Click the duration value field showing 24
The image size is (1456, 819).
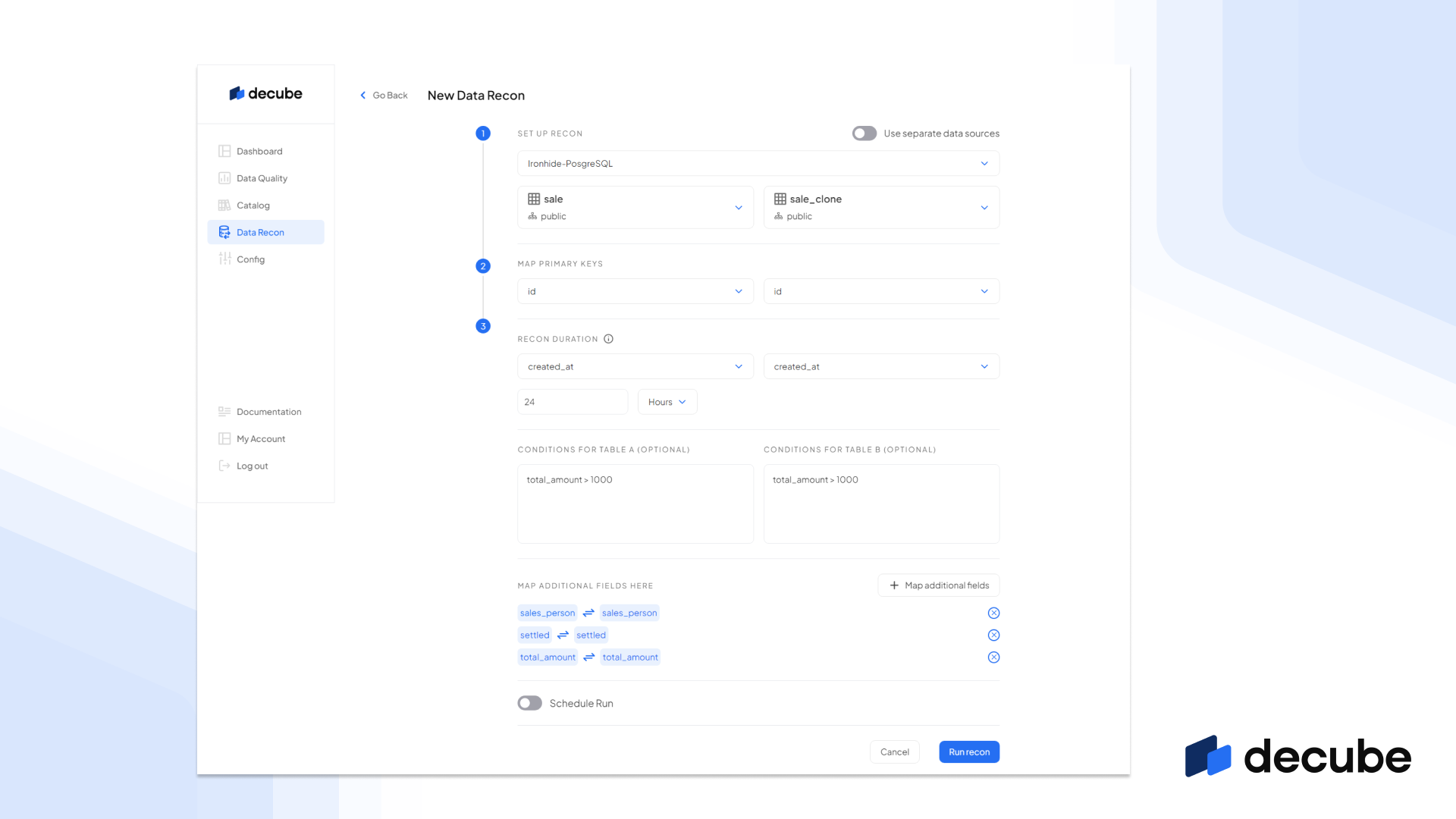click(x=573, y=402)
